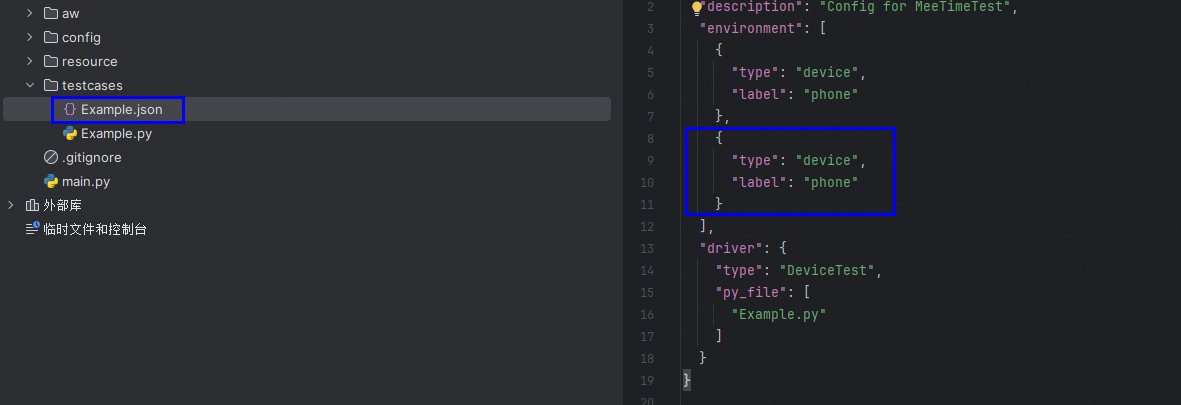Click the lightbulb intention icon in editor

(x=697, y=8)
